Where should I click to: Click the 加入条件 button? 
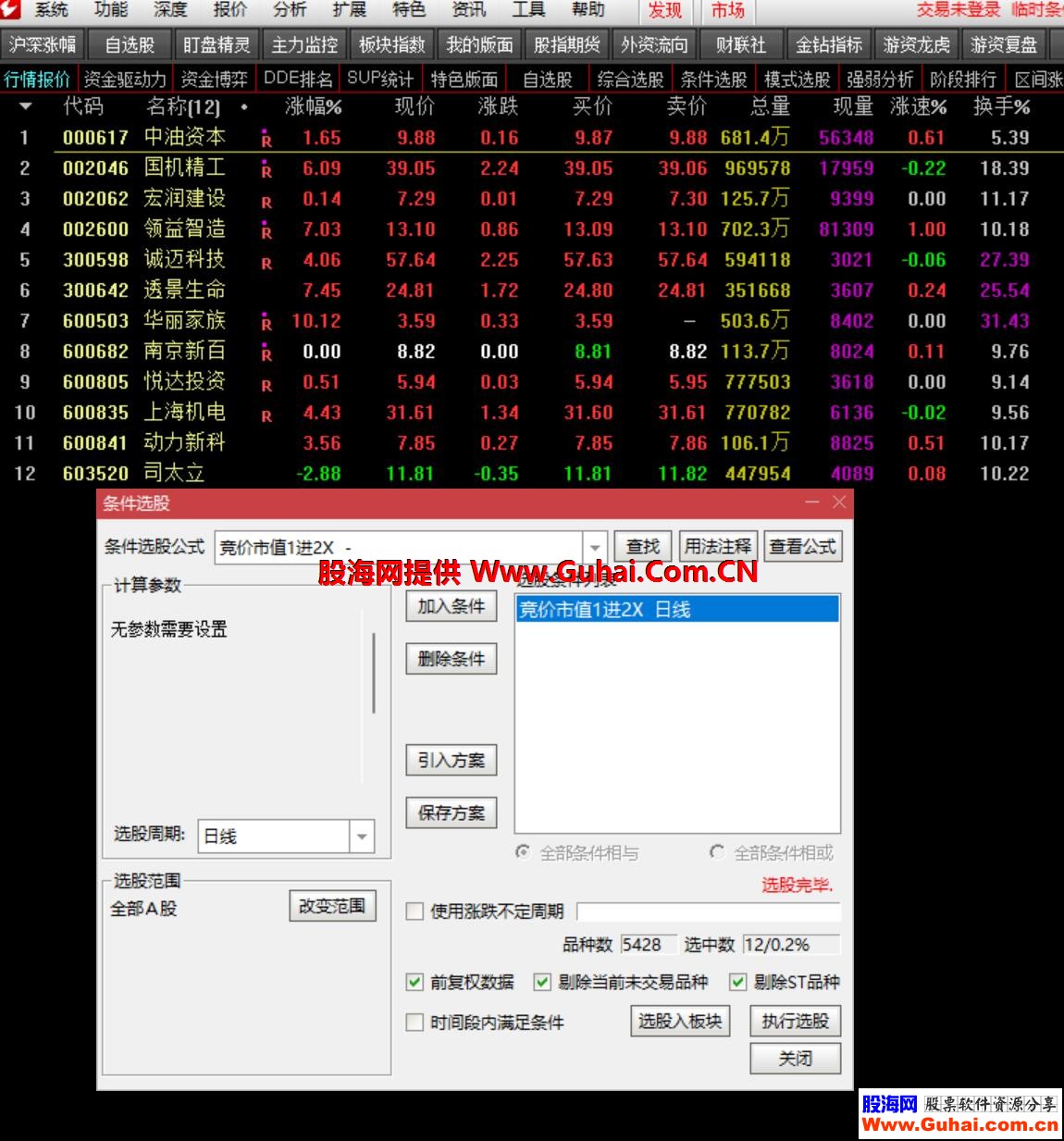coord(452,607)
